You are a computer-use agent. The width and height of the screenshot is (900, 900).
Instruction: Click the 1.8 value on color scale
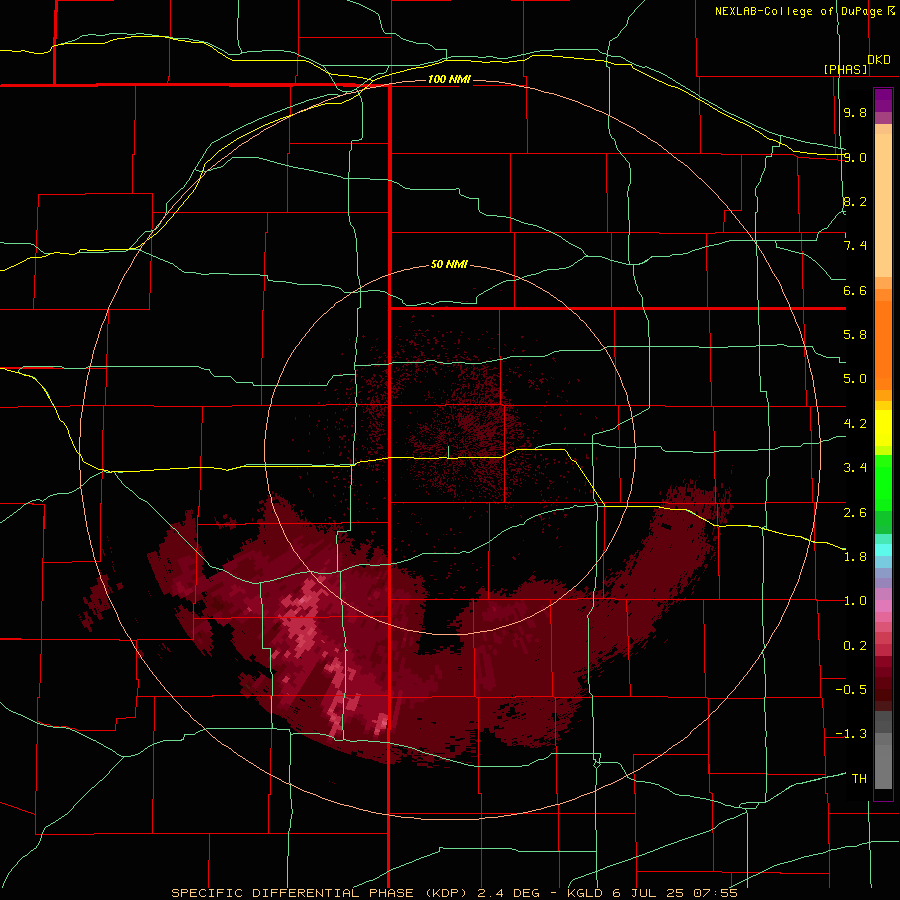(855, 557)
